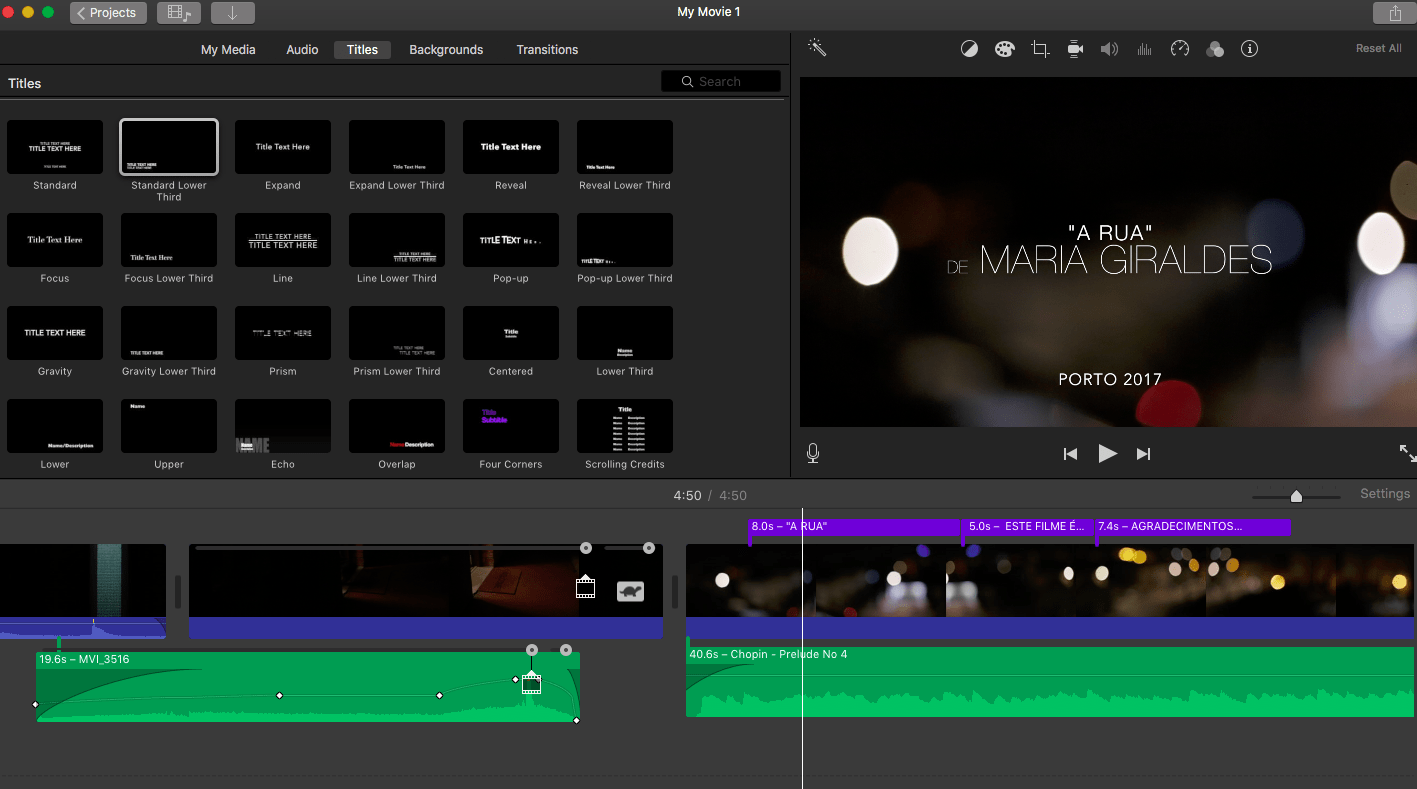
Task: Click the Titles search field
Action: point(721,82)
